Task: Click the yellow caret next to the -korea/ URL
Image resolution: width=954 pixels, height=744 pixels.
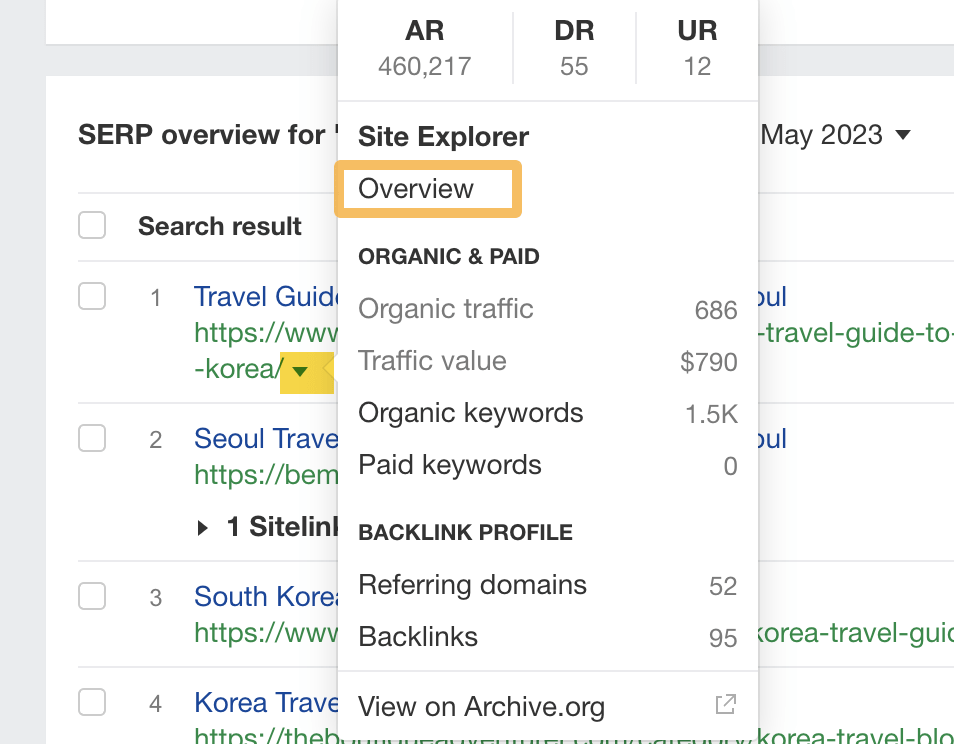Action: coord(300,371)
